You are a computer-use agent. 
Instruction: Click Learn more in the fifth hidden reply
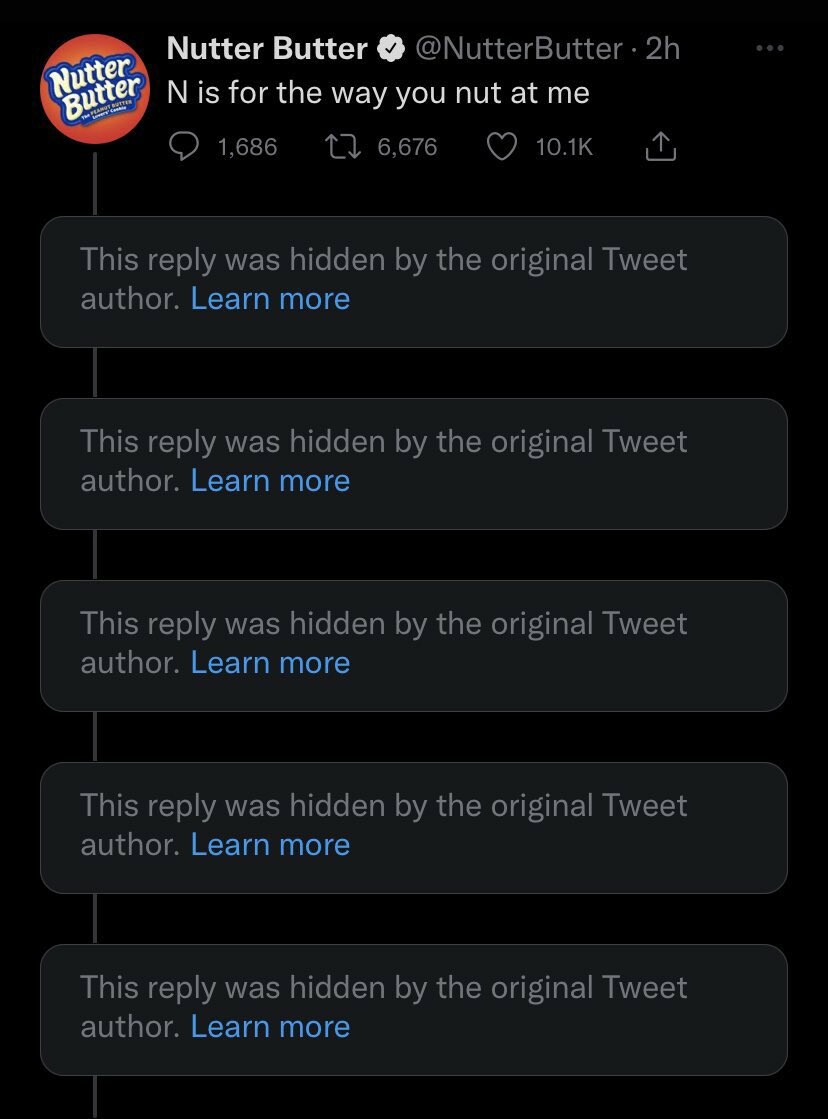pos(271,1026)
